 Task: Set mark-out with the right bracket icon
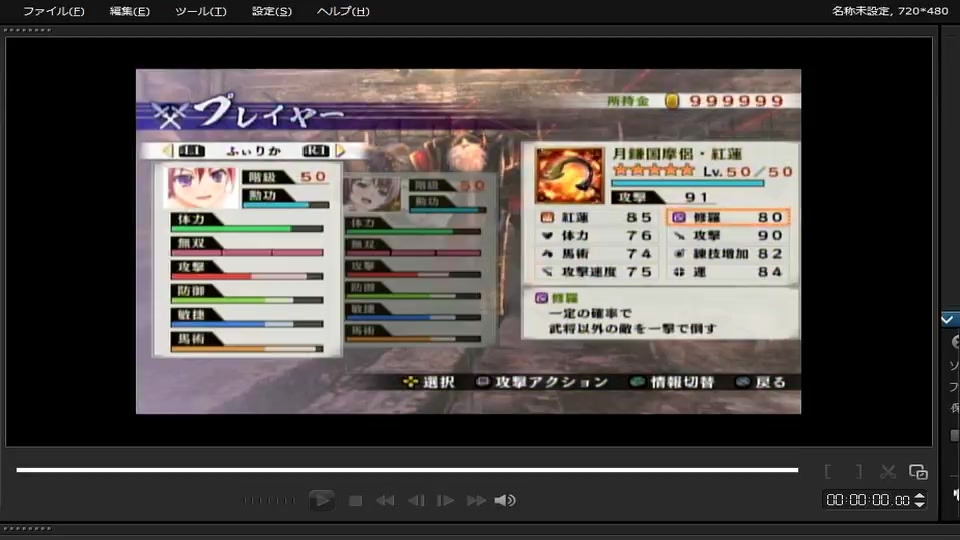[858, 471]
